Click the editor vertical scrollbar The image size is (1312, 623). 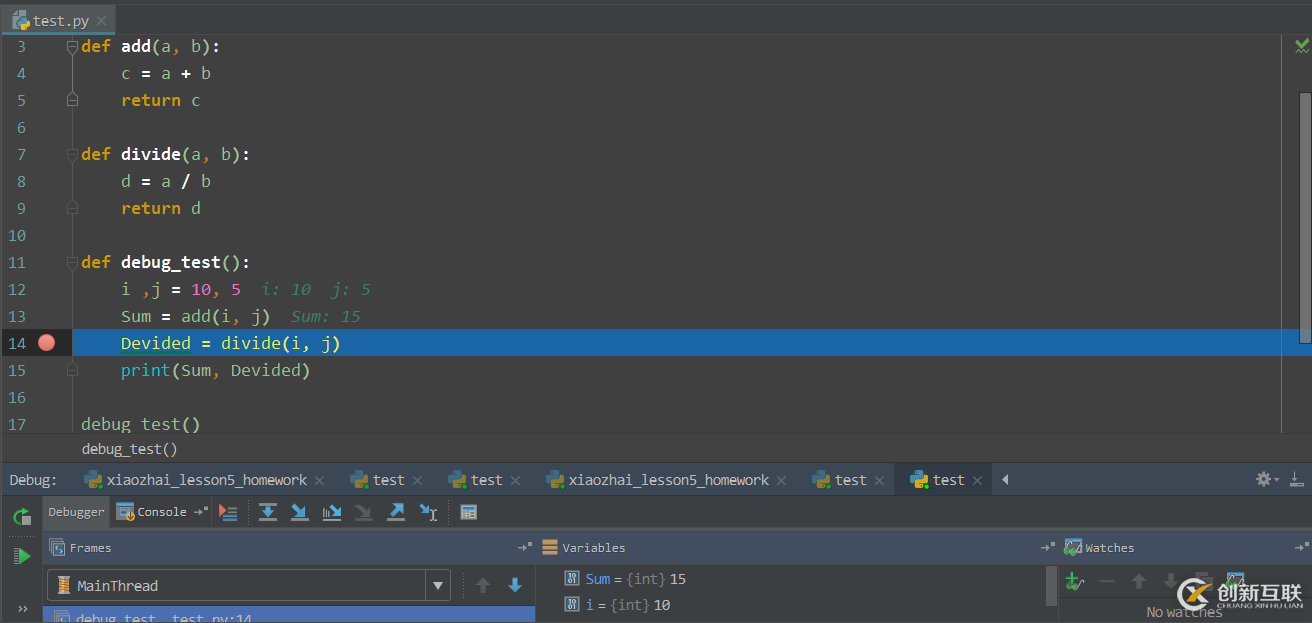point(1305,218)
